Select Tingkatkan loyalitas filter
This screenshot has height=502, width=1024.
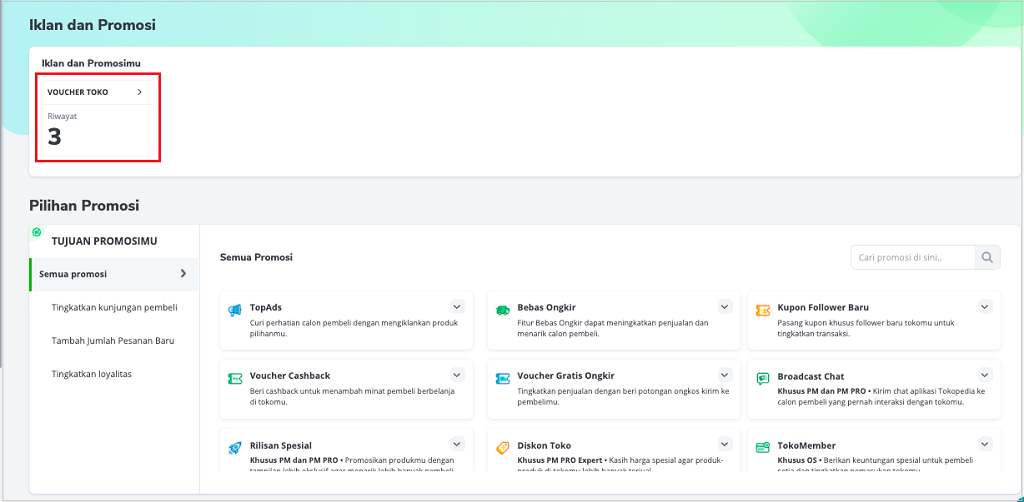pos(91,374)
